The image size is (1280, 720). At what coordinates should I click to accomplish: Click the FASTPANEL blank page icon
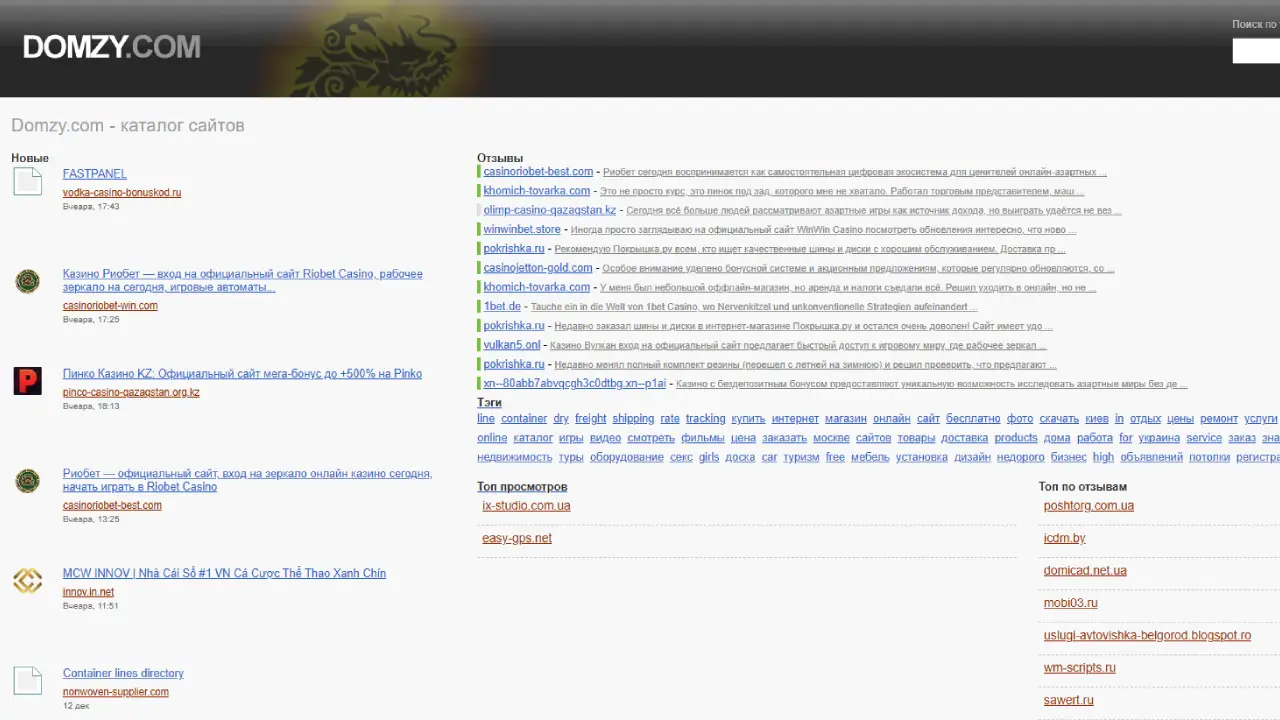pyautogui.click(x=27, y=181)
